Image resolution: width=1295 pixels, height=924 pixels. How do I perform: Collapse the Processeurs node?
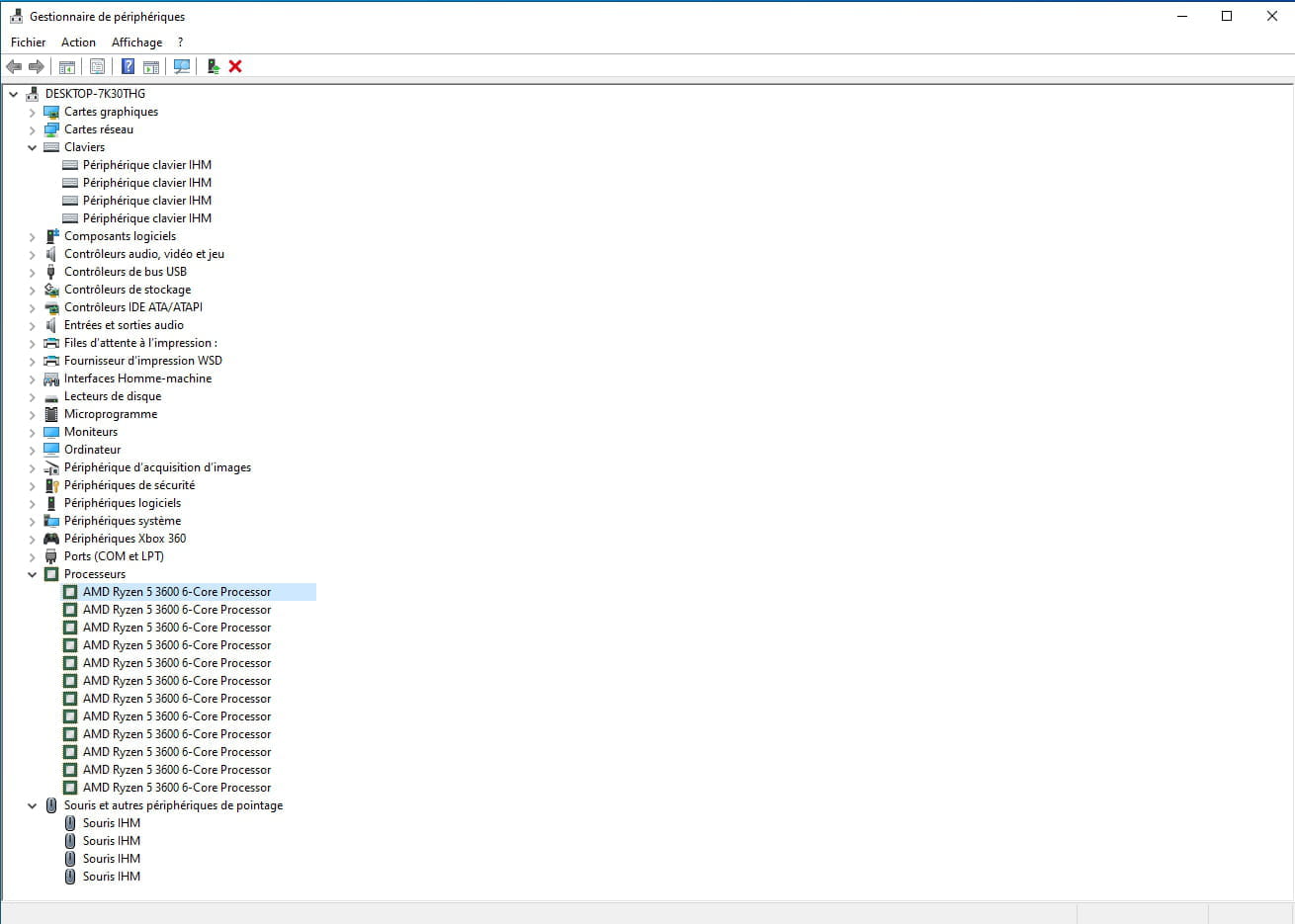[x=32, y=574]
